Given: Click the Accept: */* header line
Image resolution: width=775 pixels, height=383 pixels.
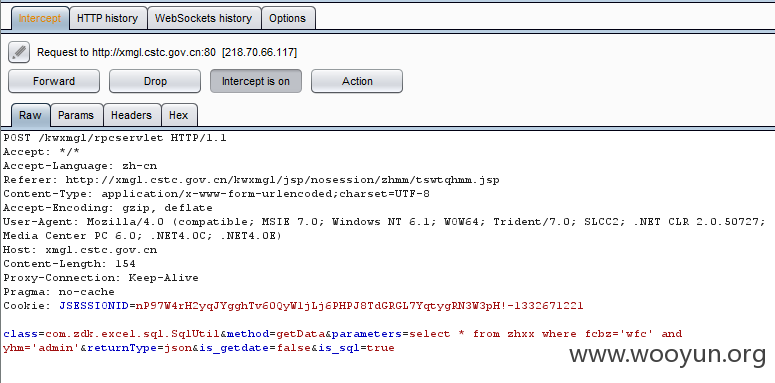Looking at the screenshot, I should pos(42,152).
